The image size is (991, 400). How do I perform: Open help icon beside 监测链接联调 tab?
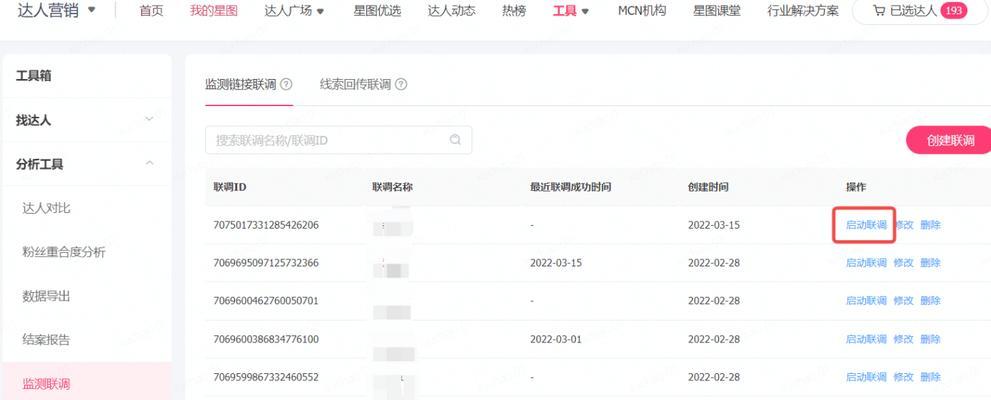tap(286, 85)
